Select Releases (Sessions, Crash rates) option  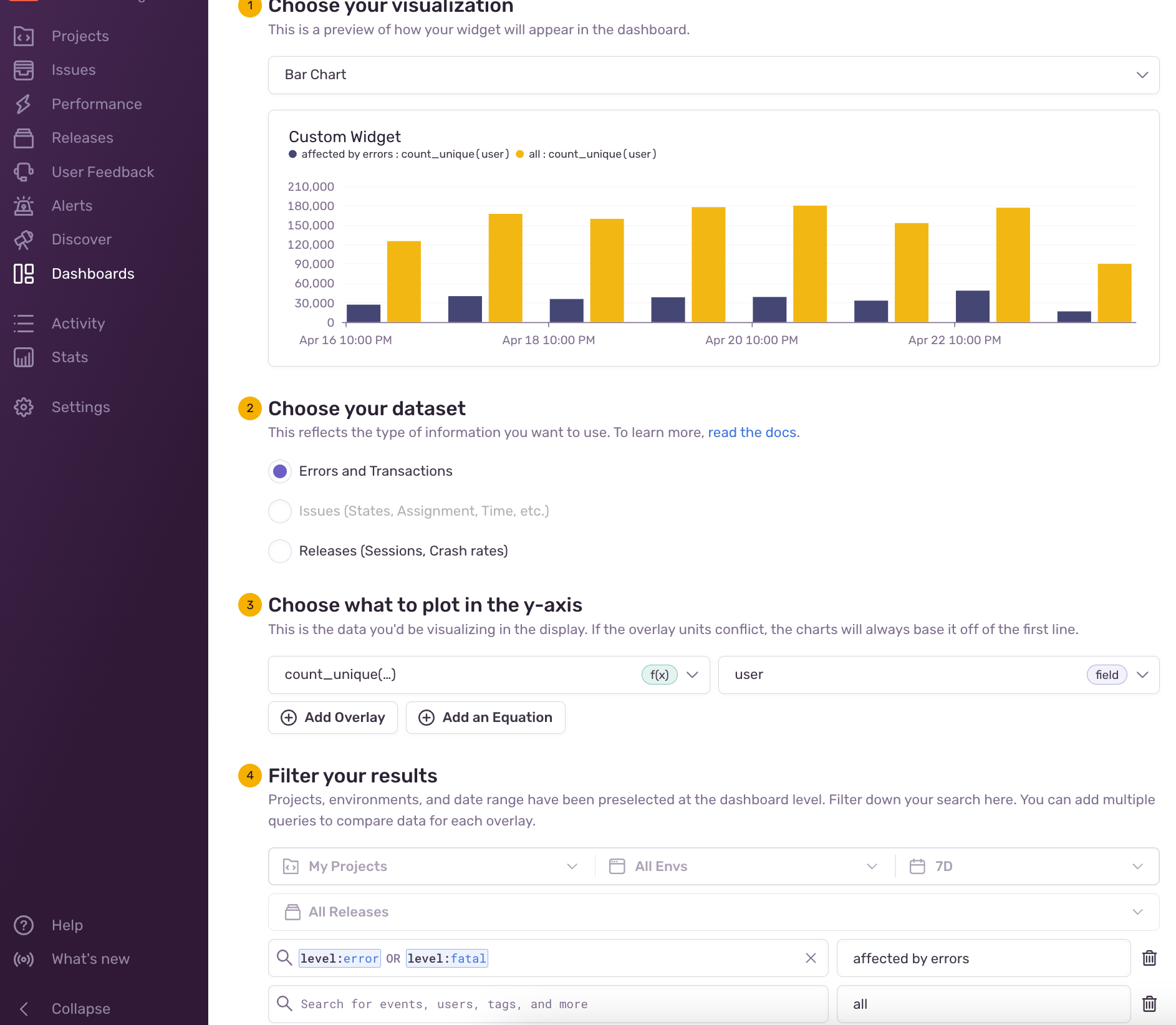pyautogui.click(x=280, y=551)
